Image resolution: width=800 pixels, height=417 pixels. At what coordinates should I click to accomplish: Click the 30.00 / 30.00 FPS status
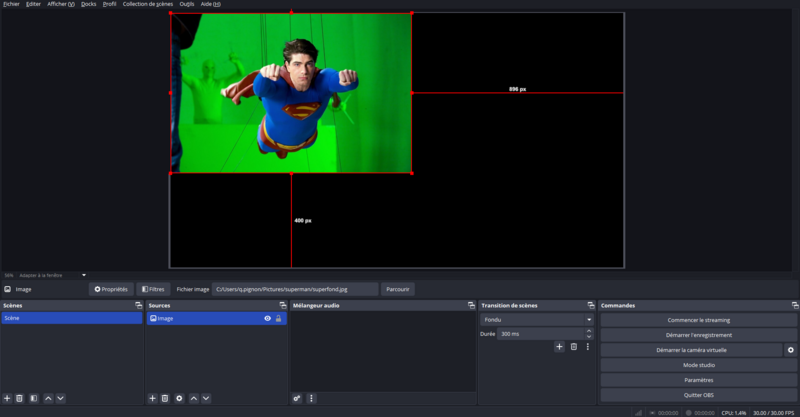point(773,413)
